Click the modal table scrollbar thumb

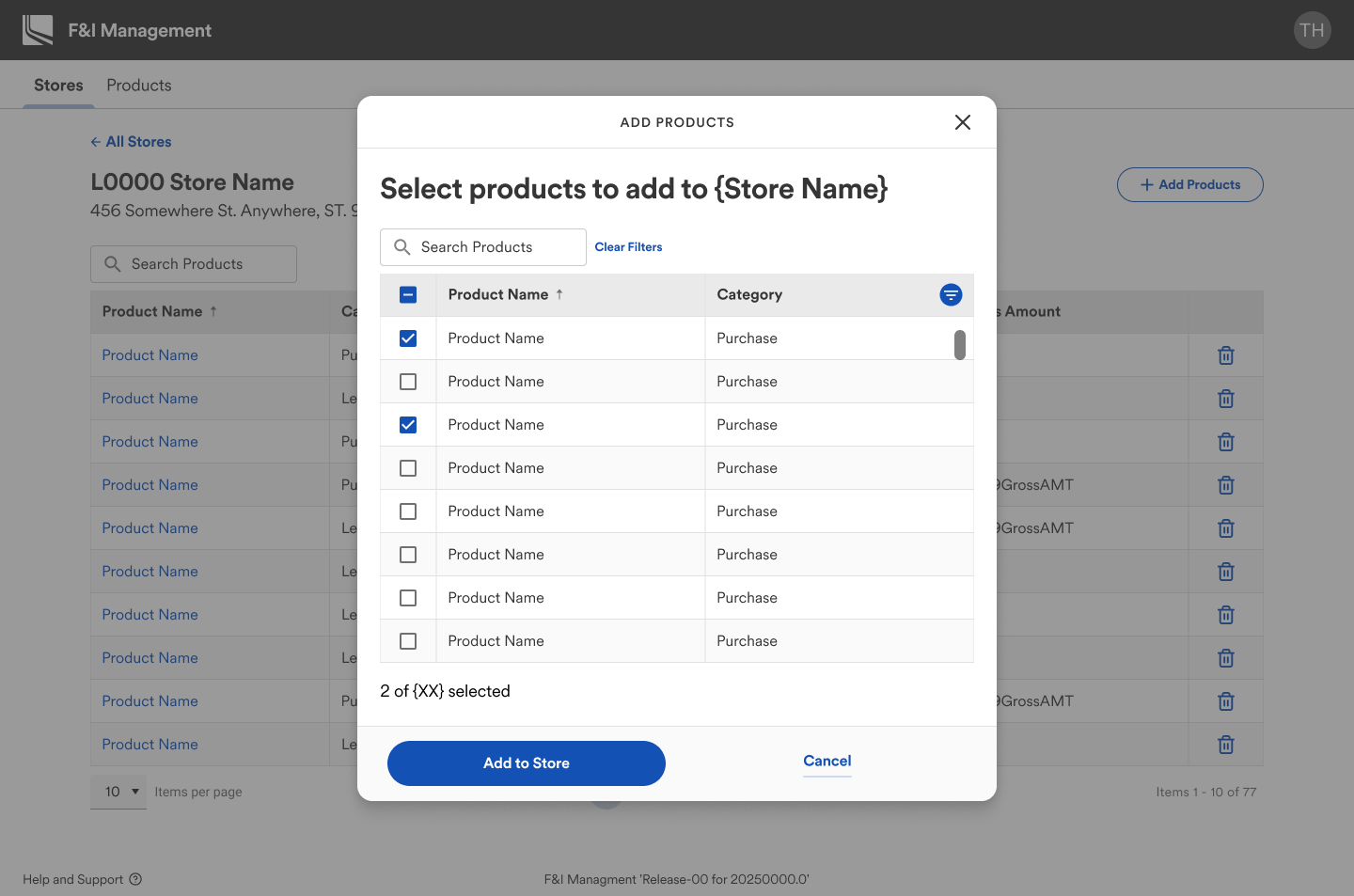pos(959,345)
